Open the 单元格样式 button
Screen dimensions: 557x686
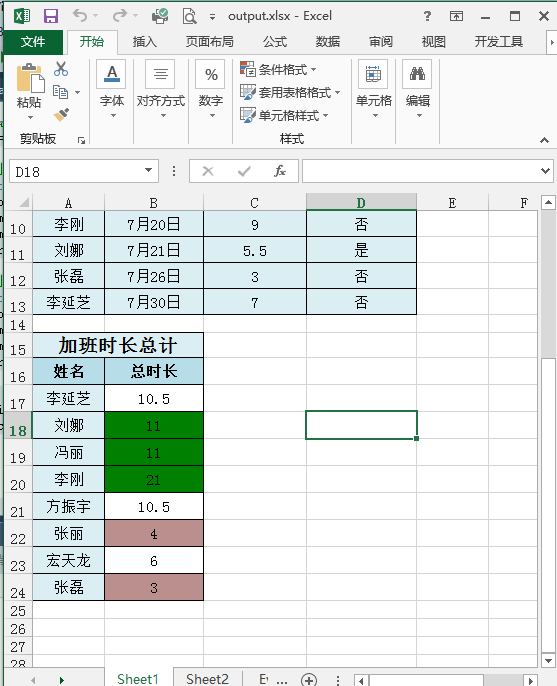(284, 116)
